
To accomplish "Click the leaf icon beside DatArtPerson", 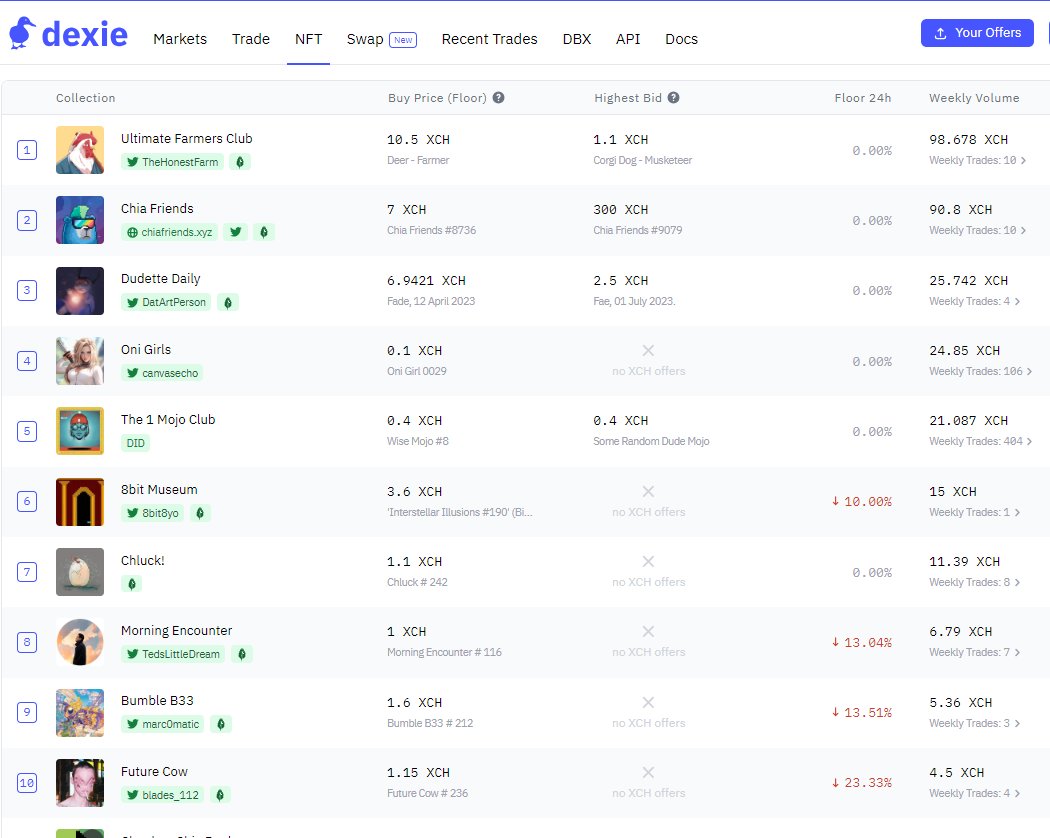I will [228, 302].
